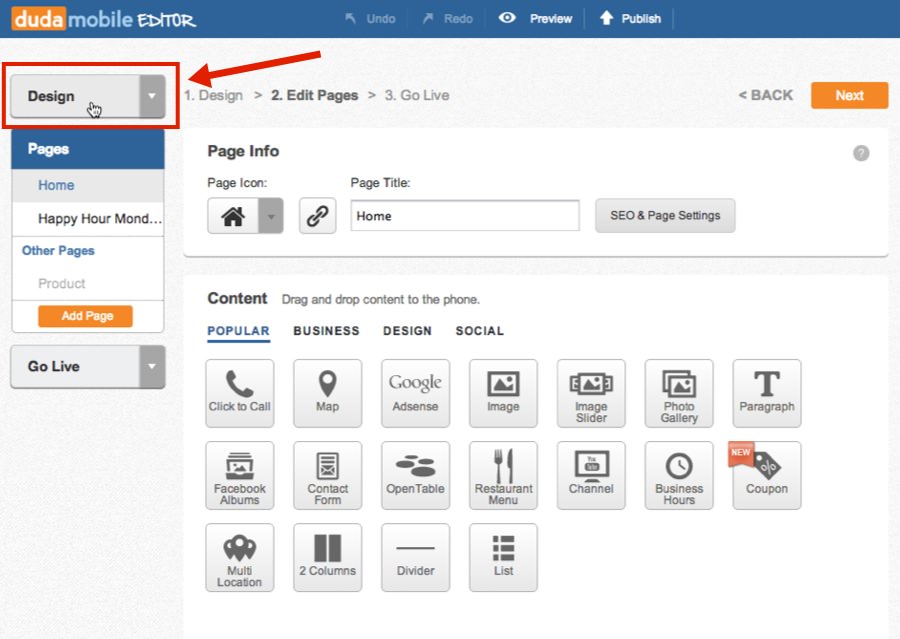Select the Paragraph text widget
This screenshot has width=900, height=639.
[767, 393]
